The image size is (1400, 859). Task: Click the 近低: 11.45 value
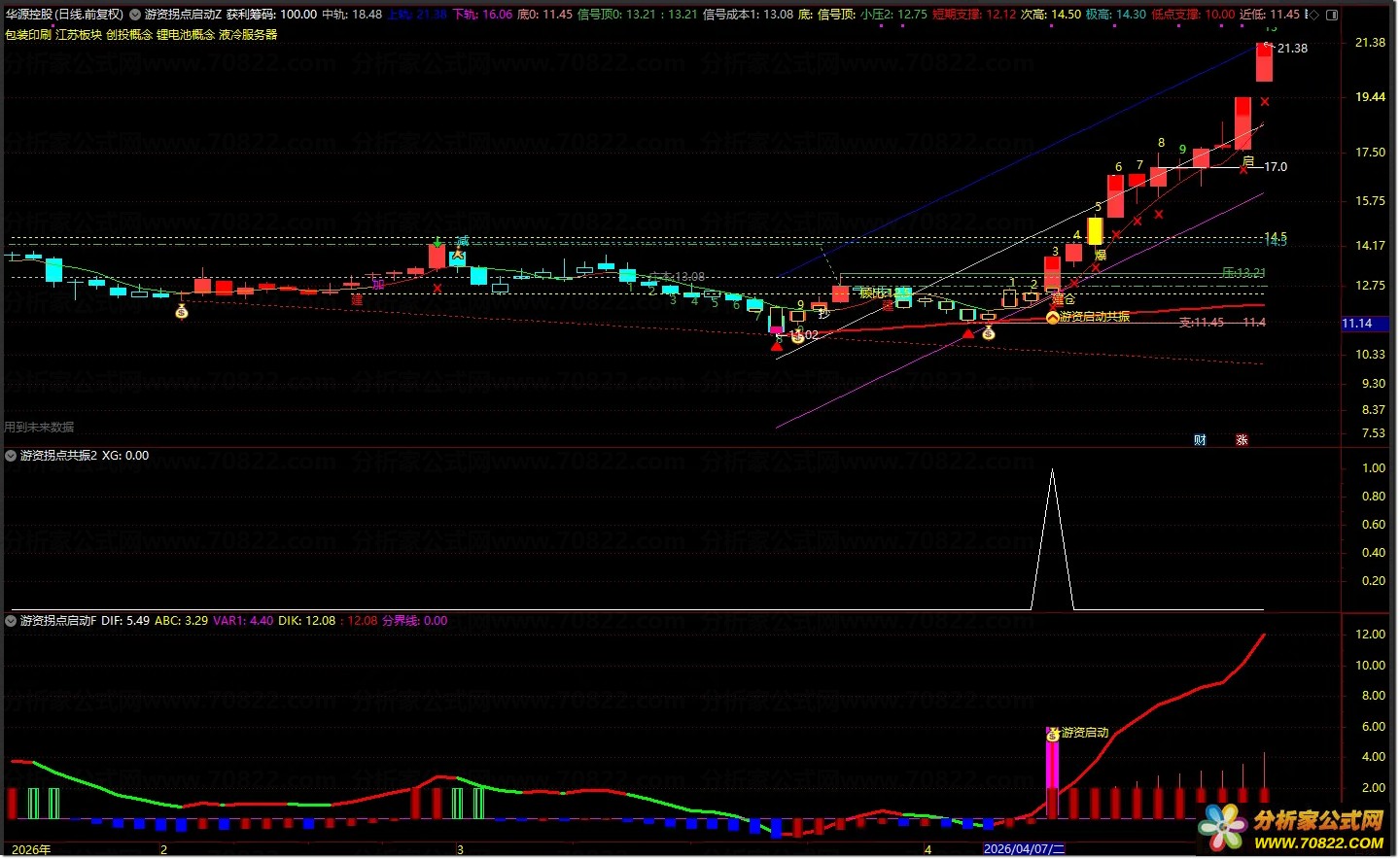(1270, 15)
